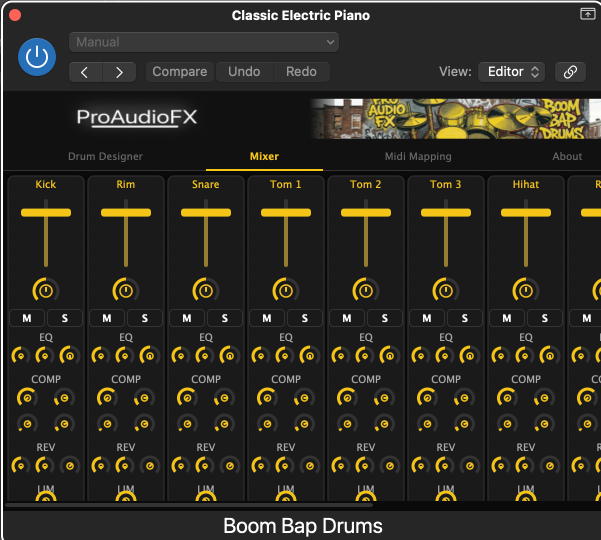Click the window expand icon in title bar
Image resolution: width=601 pixels, height=540 pixels.
pyautogui.click(x=588, y=14)
